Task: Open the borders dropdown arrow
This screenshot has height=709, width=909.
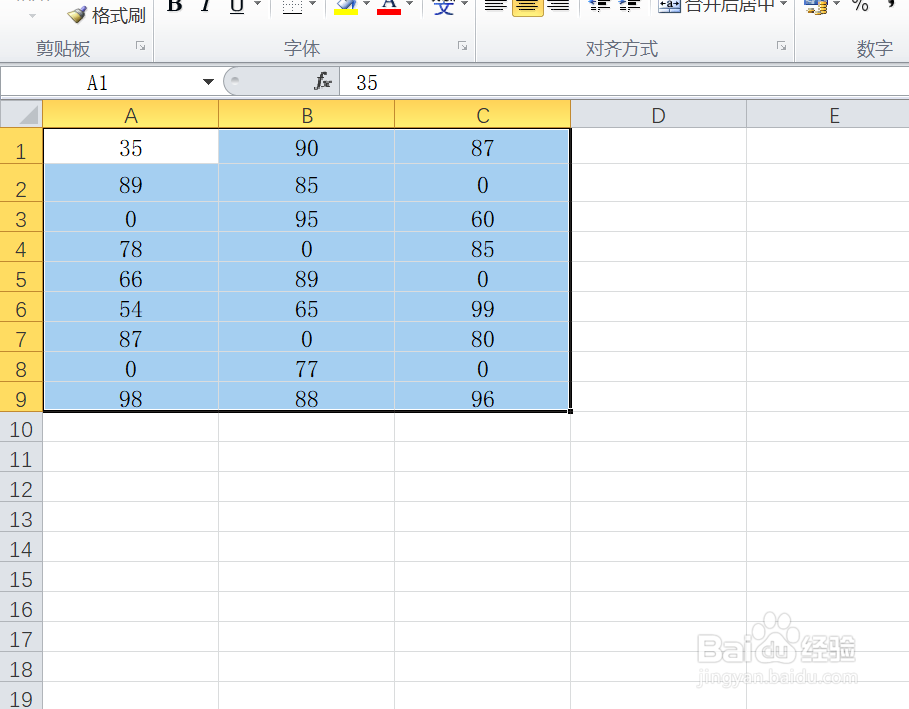Action: click(313, 5)
